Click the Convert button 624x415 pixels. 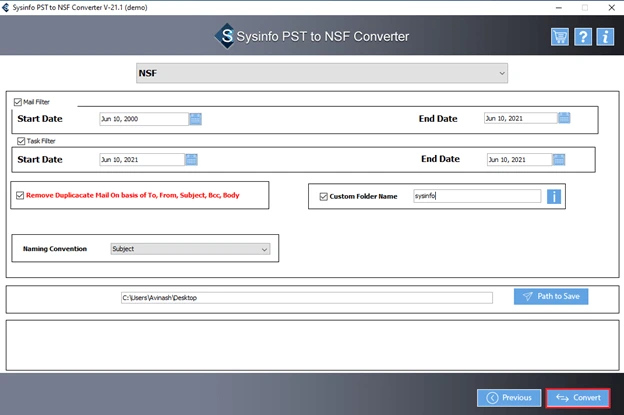point(578,398)
